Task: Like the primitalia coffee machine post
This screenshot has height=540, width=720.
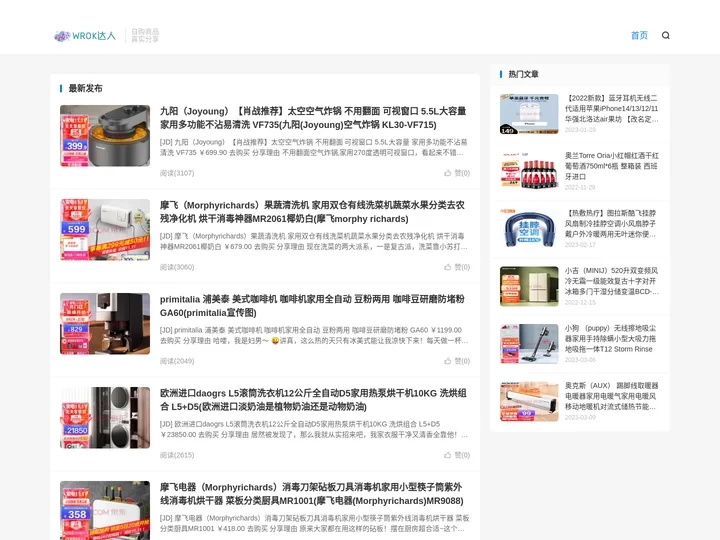Action: [457, 361]
